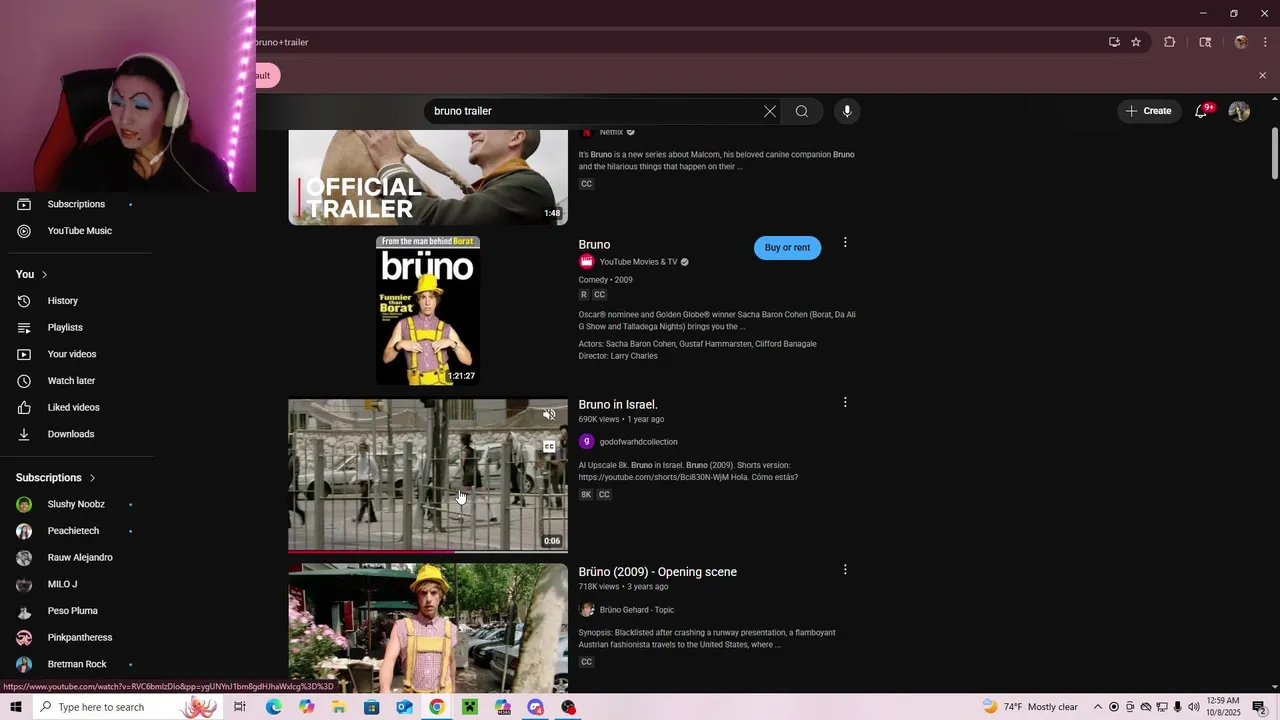This screenshot has height=720, width=1280.
Task: Show hidden system tray icons
Action: [x=1098, y=707]
